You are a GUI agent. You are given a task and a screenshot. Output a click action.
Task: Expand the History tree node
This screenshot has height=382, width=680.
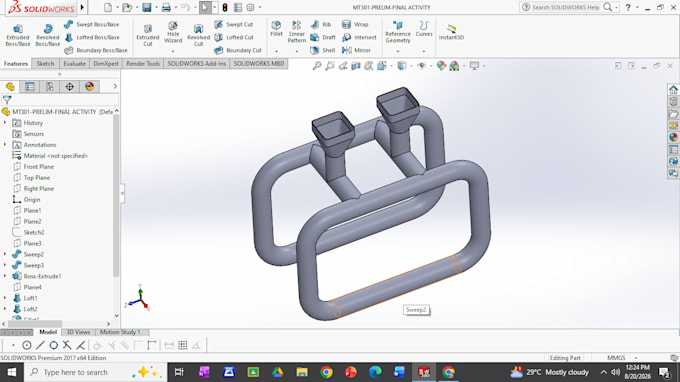5,123
